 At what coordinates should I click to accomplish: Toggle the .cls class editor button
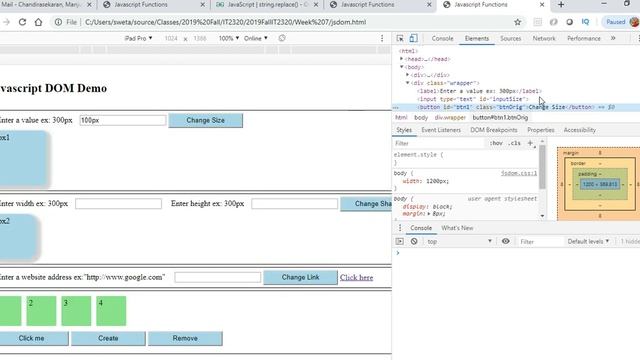coord(515,143)
